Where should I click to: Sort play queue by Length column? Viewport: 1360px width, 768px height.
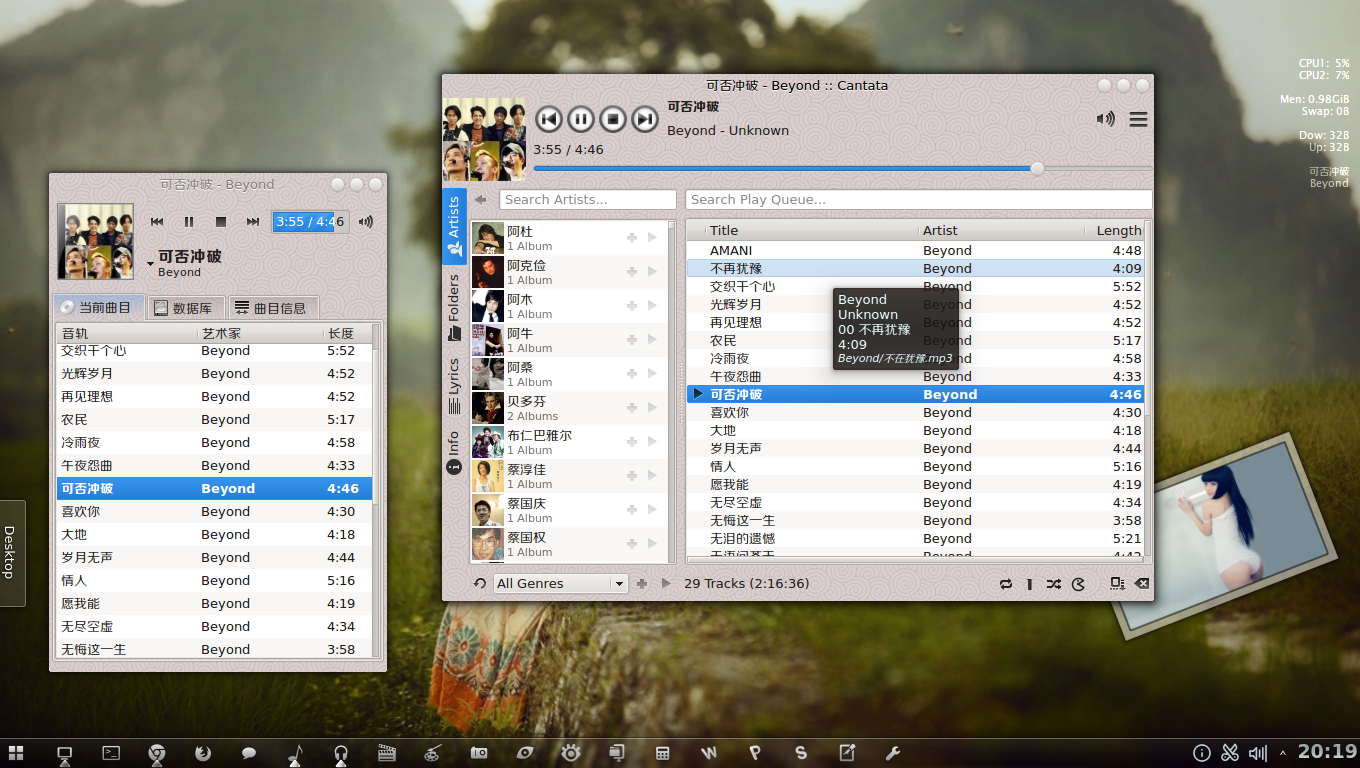point(1115,230)
